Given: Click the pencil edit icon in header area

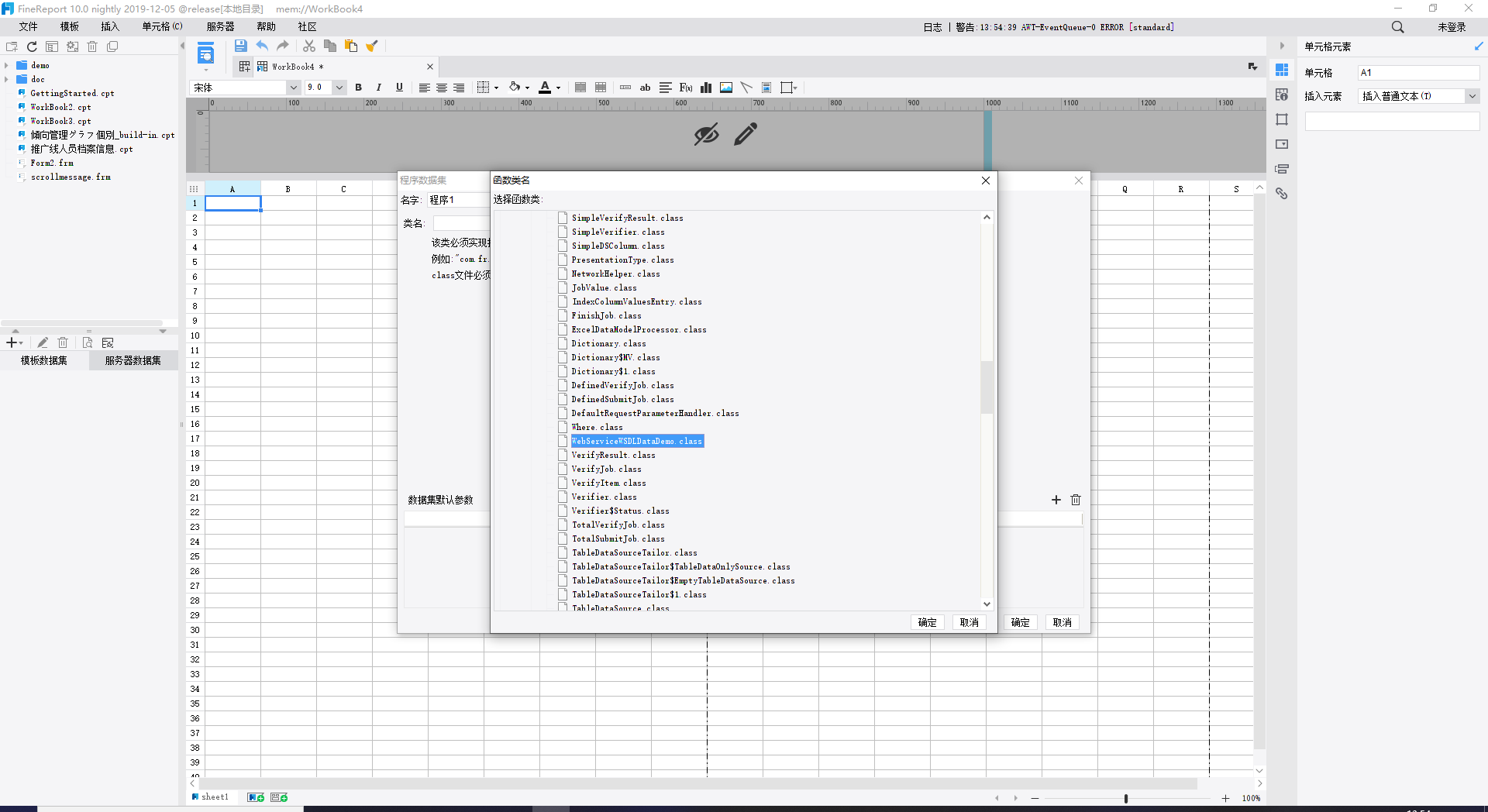Looking at the screenshot, I should [x=746, y=134].
